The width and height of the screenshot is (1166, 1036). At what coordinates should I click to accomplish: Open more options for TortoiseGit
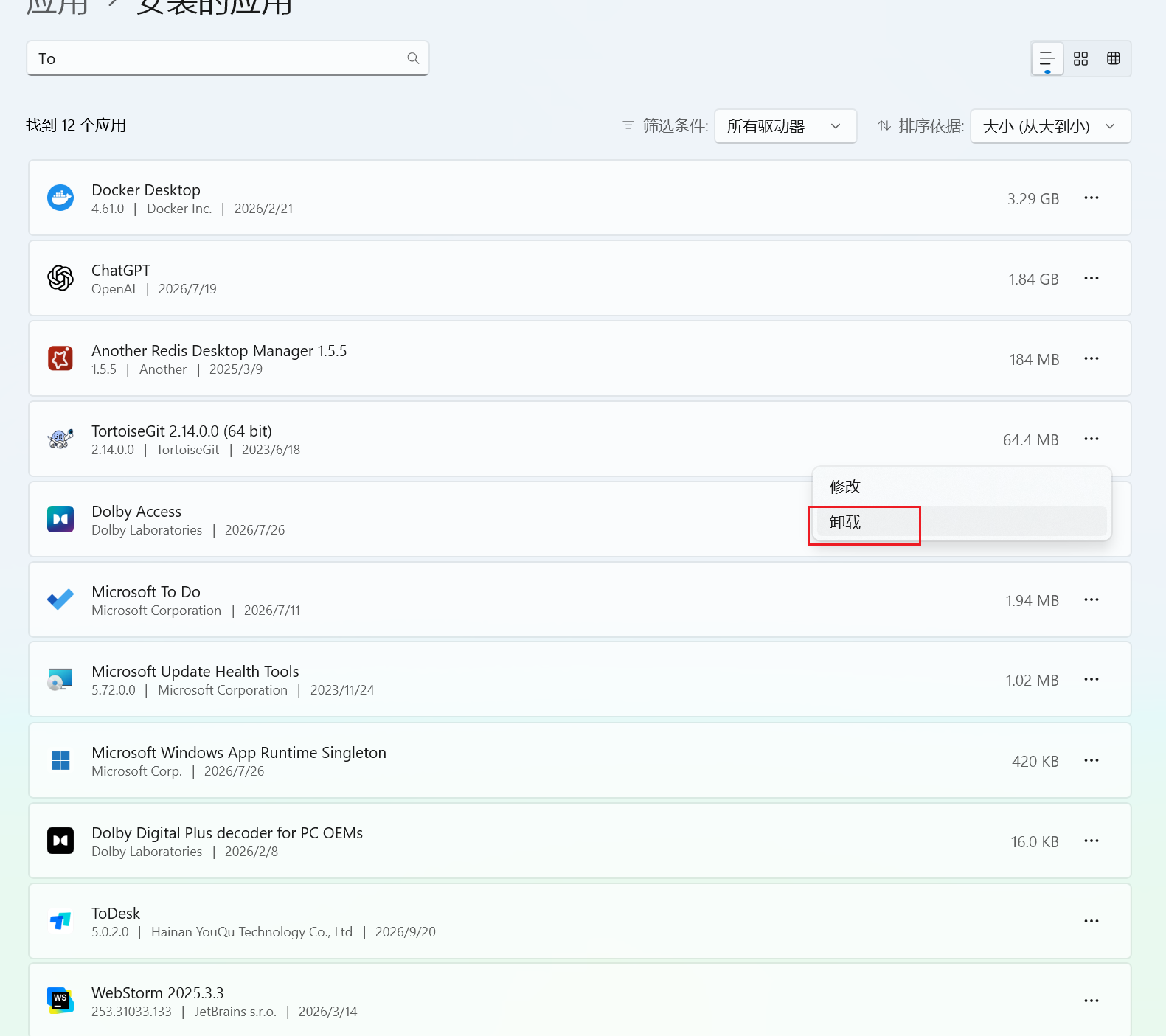point(1092,439)
